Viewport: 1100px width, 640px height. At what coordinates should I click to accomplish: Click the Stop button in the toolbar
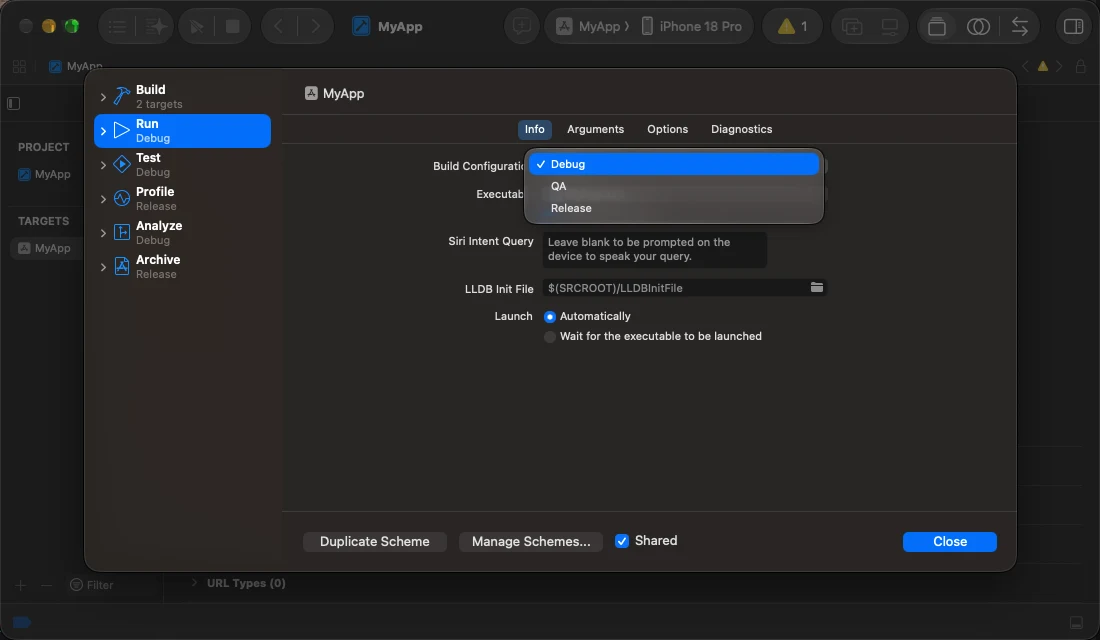pyautogui.click(x=232, y=27)
